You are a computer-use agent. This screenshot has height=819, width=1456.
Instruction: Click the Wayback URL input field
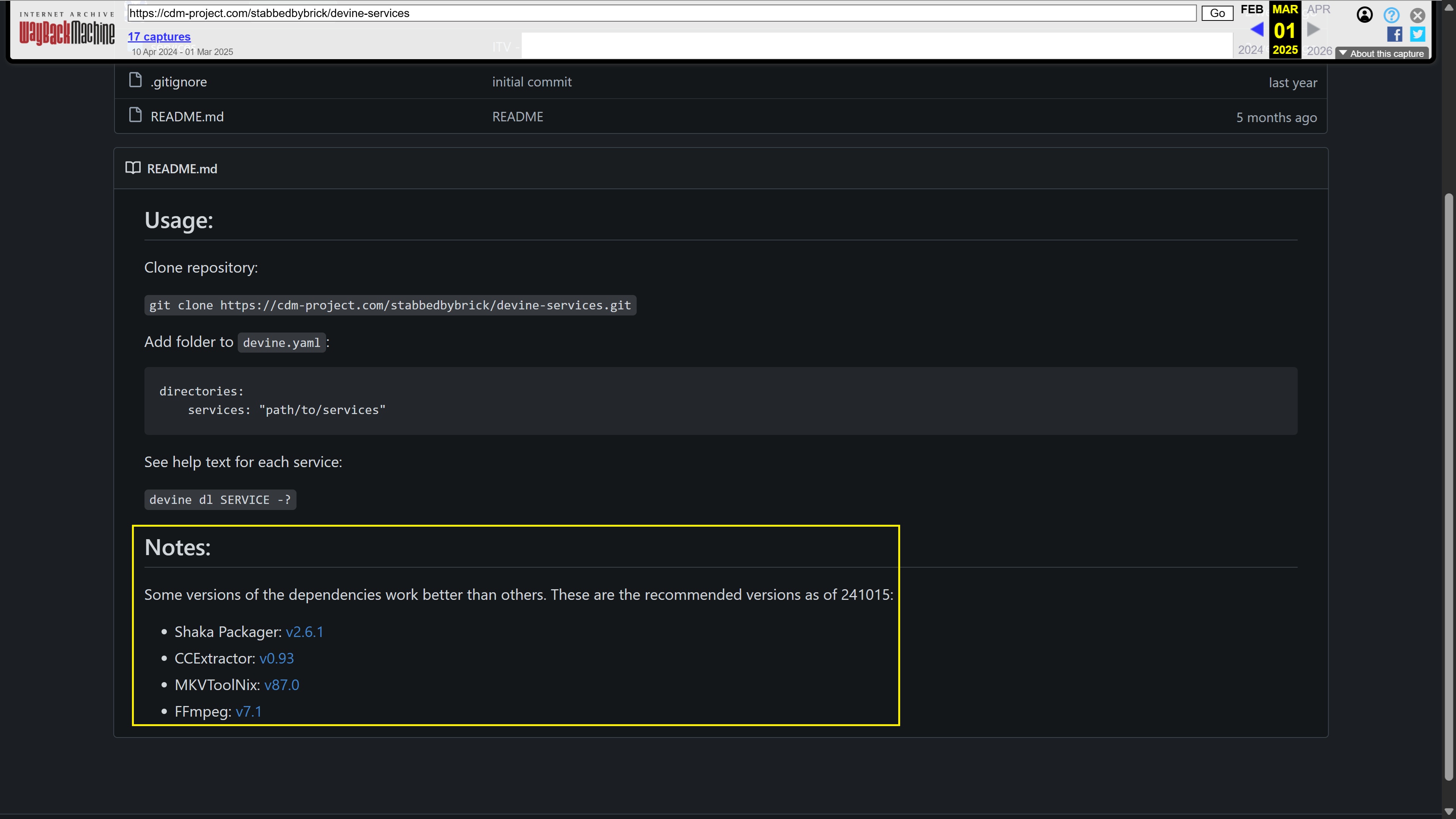point(661,13)
